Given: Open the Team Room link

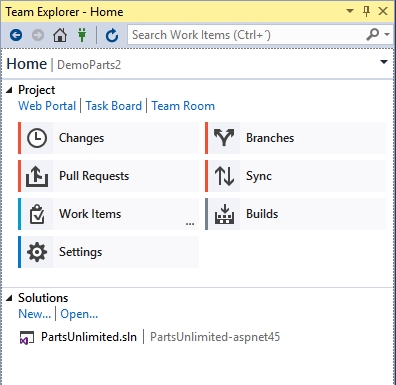Looking at the screenshot, I should point(183,106).
